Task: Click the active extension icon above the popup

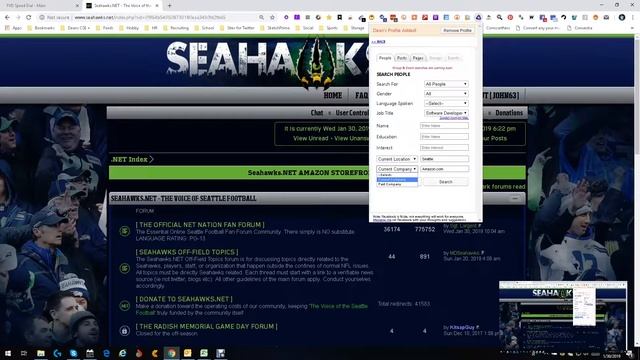Action: click(478, 17)
